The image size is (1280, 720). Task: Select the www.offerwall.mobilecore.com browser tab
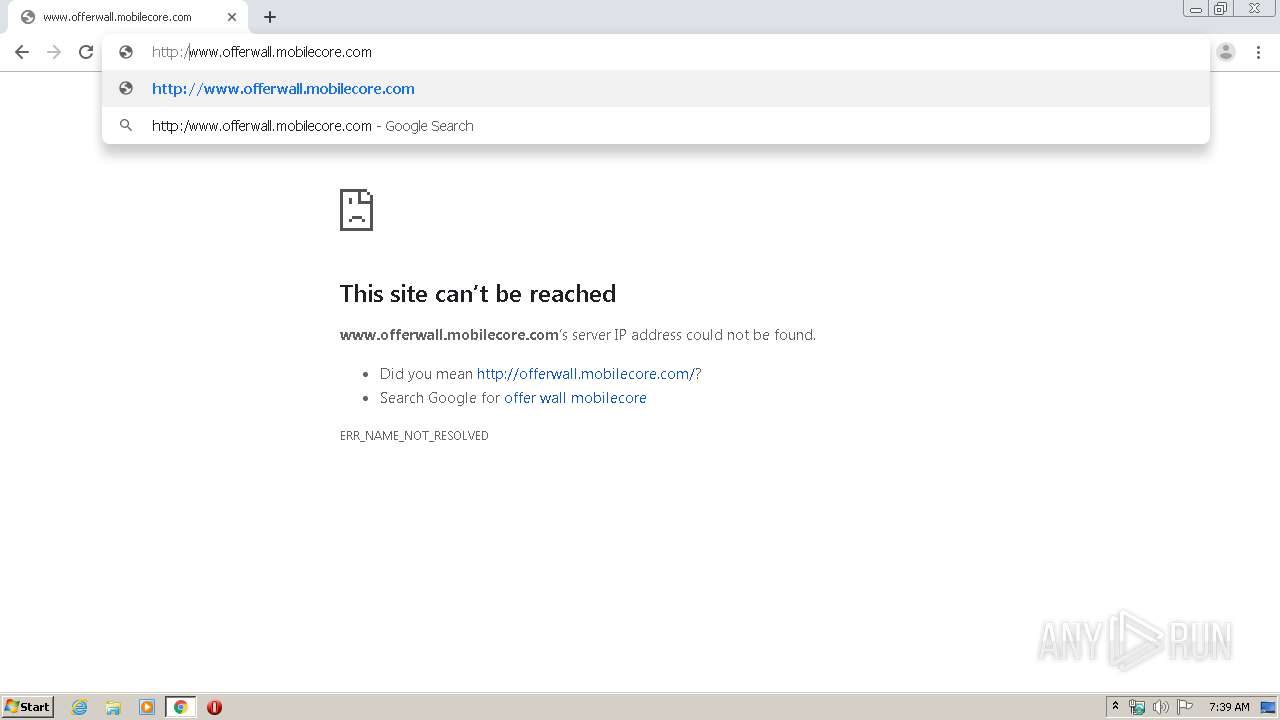coord(128,17)
